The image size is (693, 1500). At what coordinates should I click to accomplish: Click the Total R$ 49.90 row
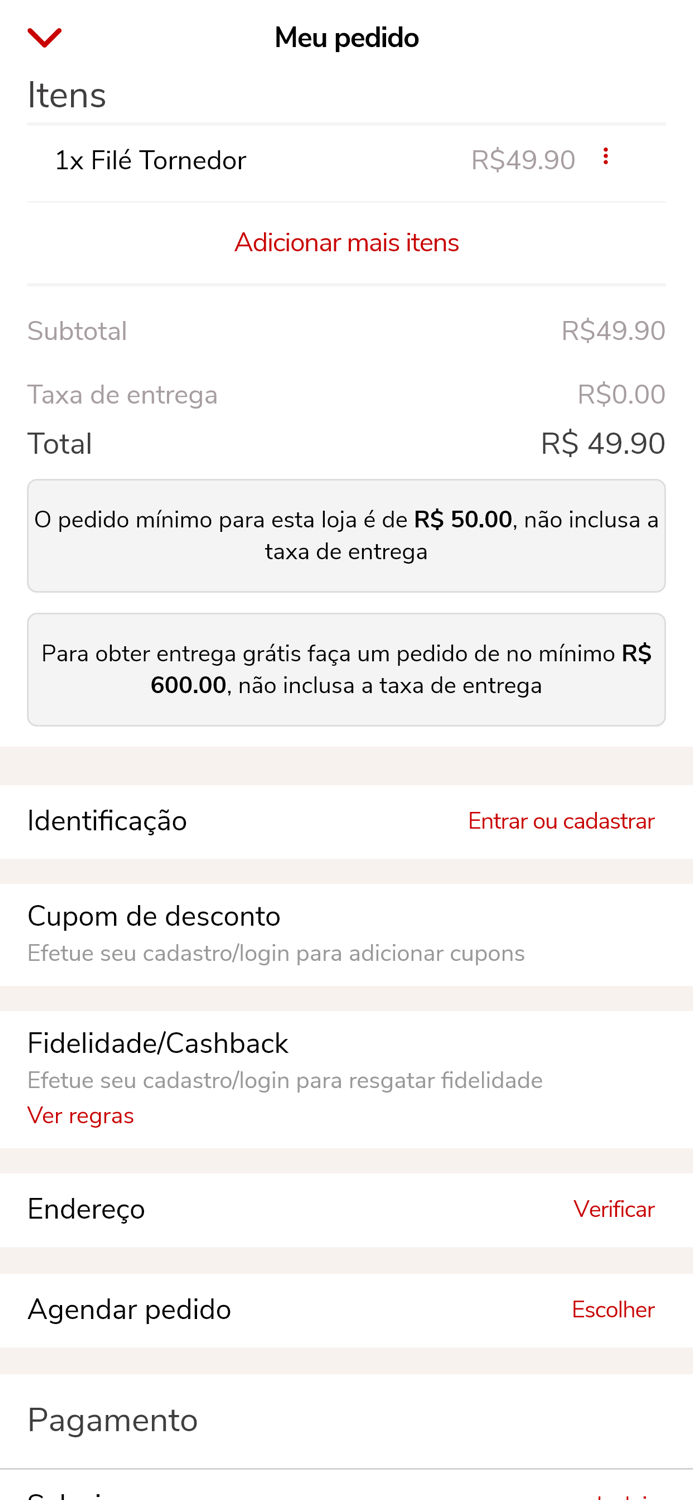(346, 443)
